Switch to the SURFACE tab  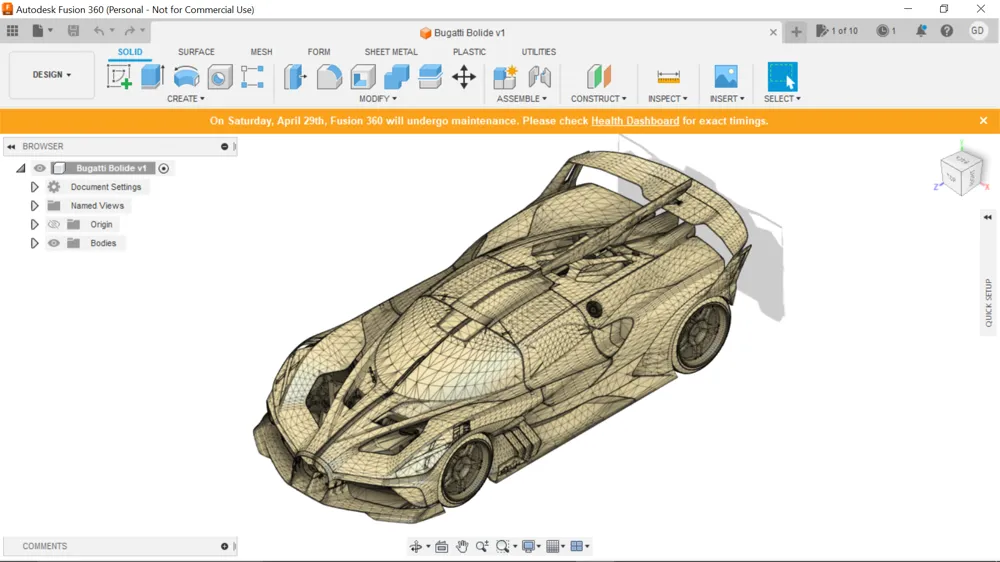tap(196, 52)
